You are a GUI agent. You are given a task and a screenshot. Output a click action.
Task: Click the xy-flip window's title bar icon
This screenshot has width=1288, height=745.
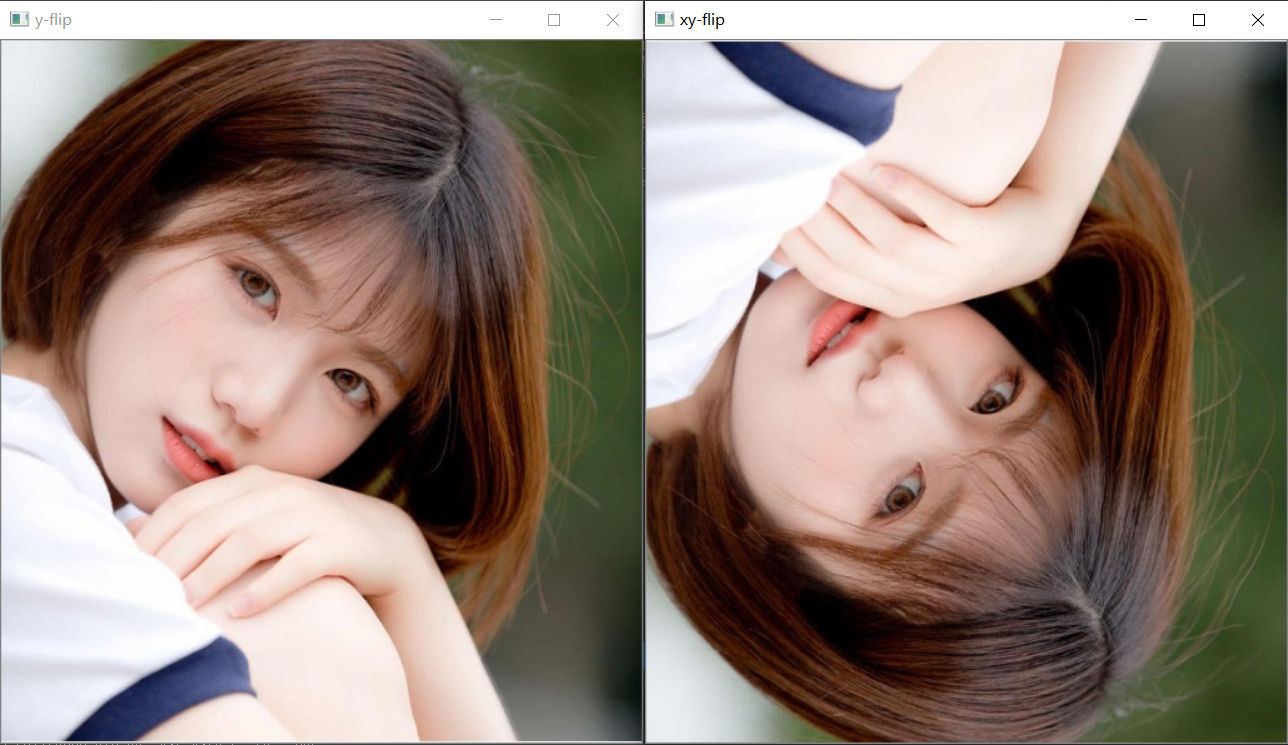click(664, 20)
